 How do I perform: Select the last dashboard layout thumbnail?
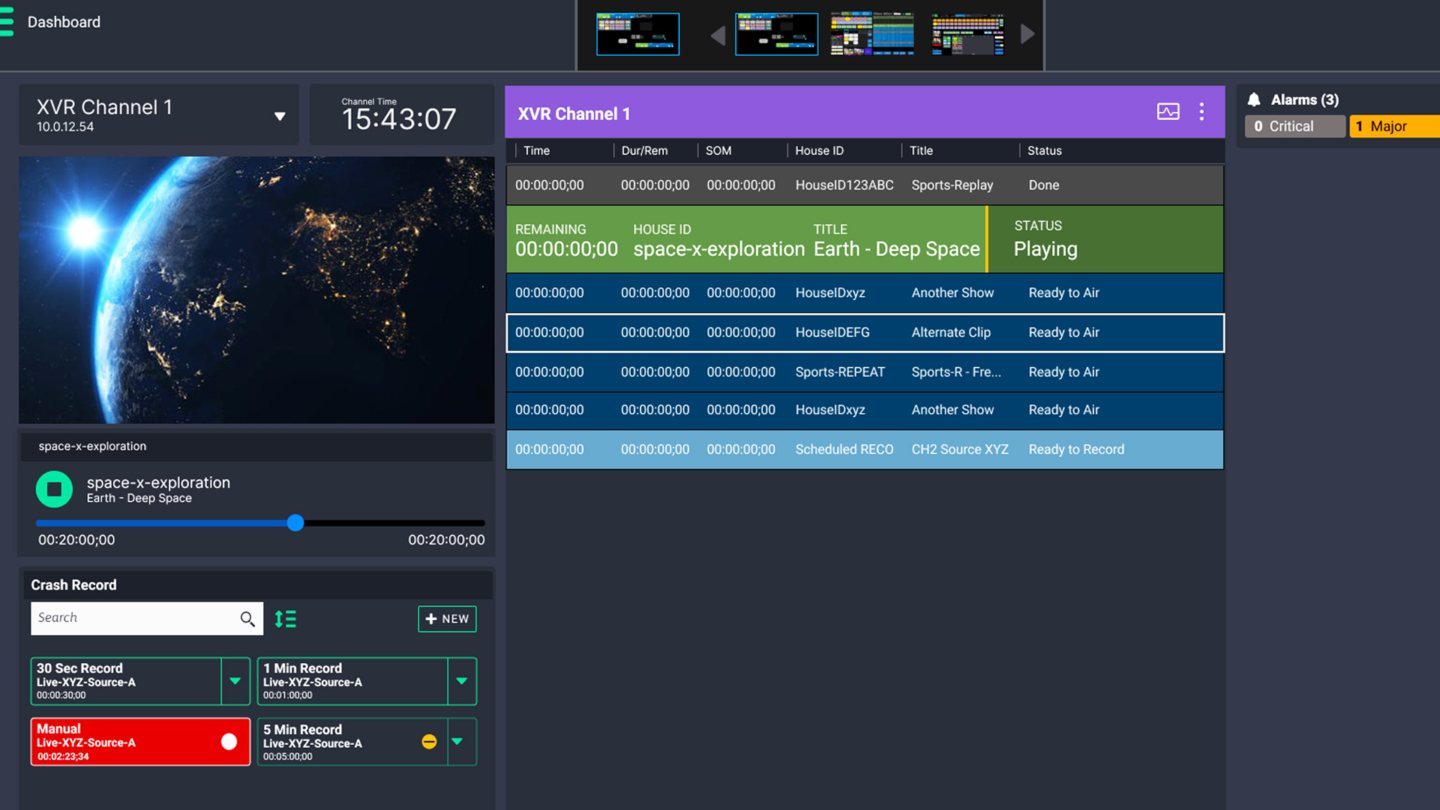[967, 34]
